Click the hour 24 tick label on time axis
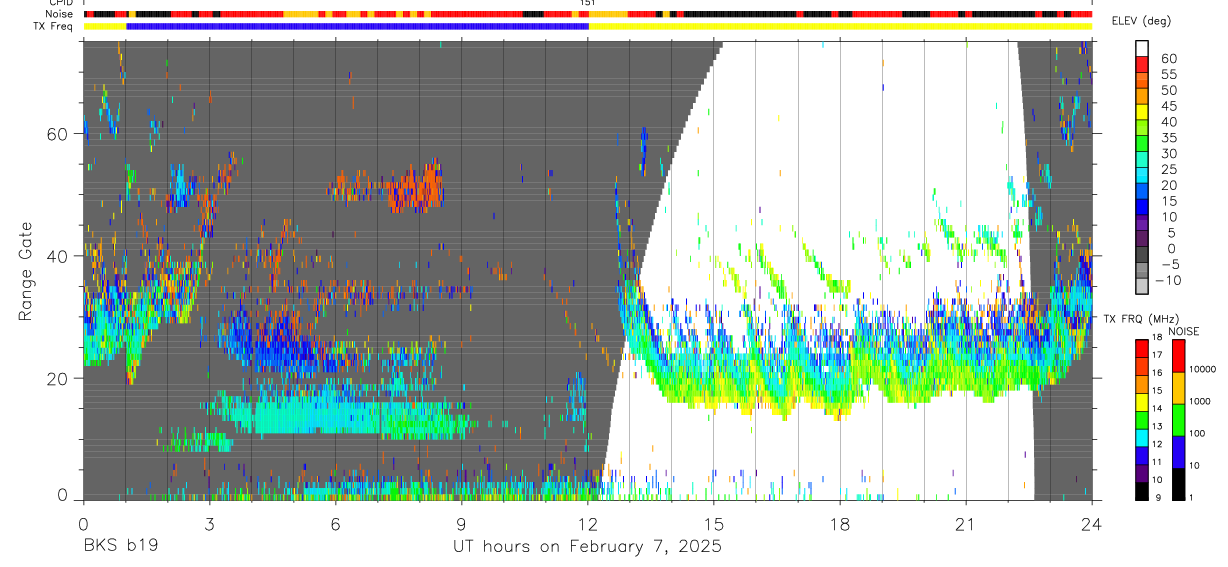Viewport: 1228px width, 567px height. tap(1092, 523)
